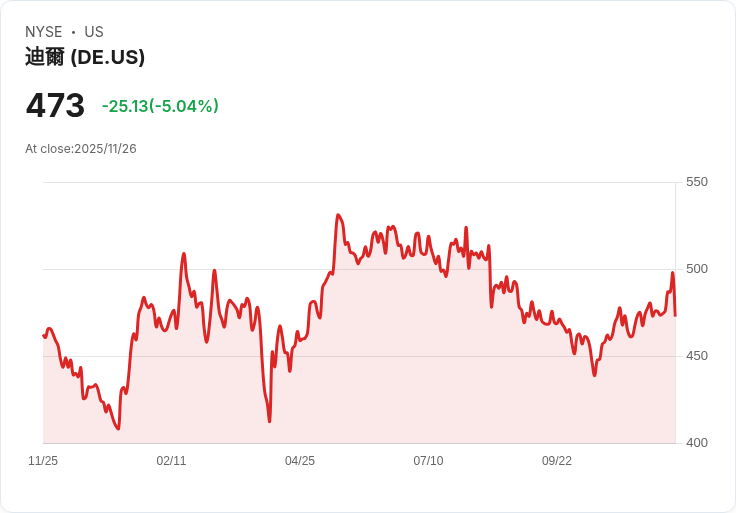Click the 04/25 date axis label
The width and height of the screenshot is (736, 513).
pos(300,461)
